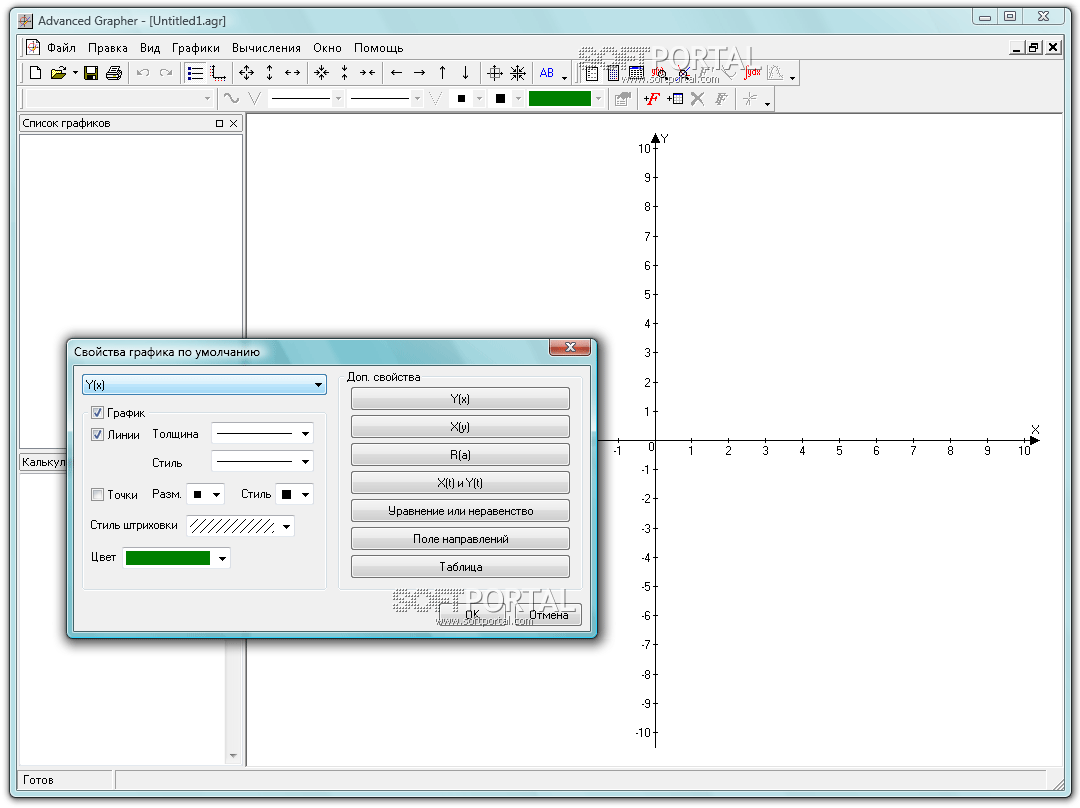Open the Цвет color dropdown in dialog
Screen dimensions: 1080x808
click(x=222, y=559)
